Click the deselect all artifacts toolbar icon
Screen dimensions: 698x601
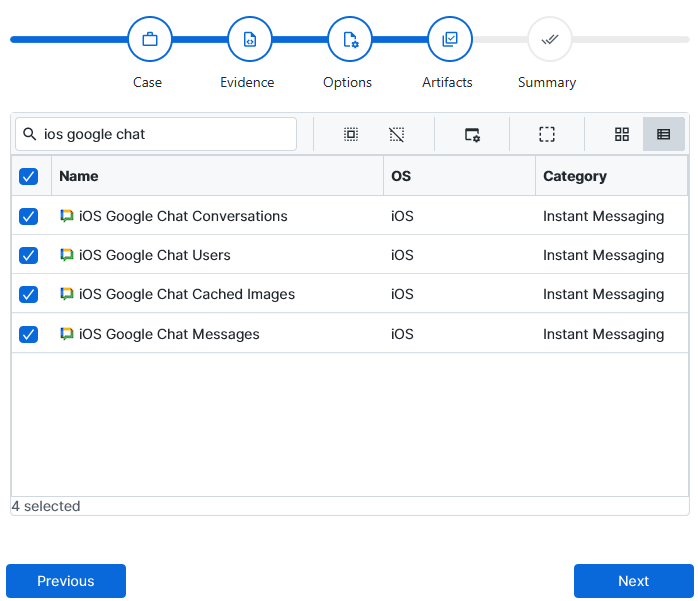pyautogui.click(x=396, y=134)
